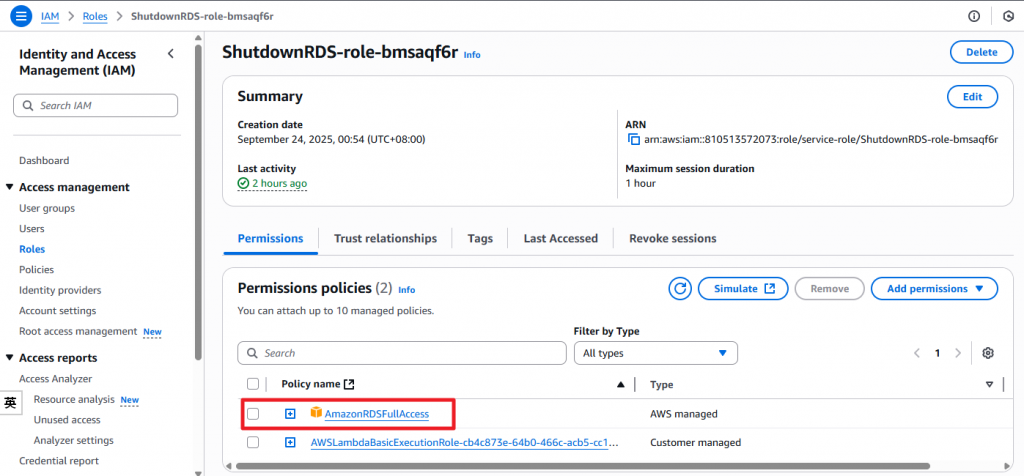Open the AmazonRDSFullAccess policy link
1024x476 pixels.
pyautogui.click(x=376, y=413)
